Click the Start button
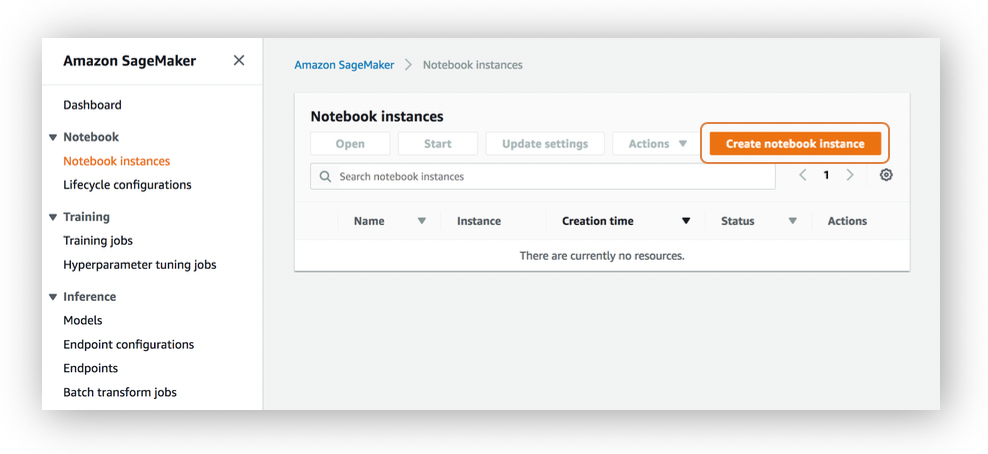The height and width of the screenshot is (454, 988). click(x=437, y=144)
